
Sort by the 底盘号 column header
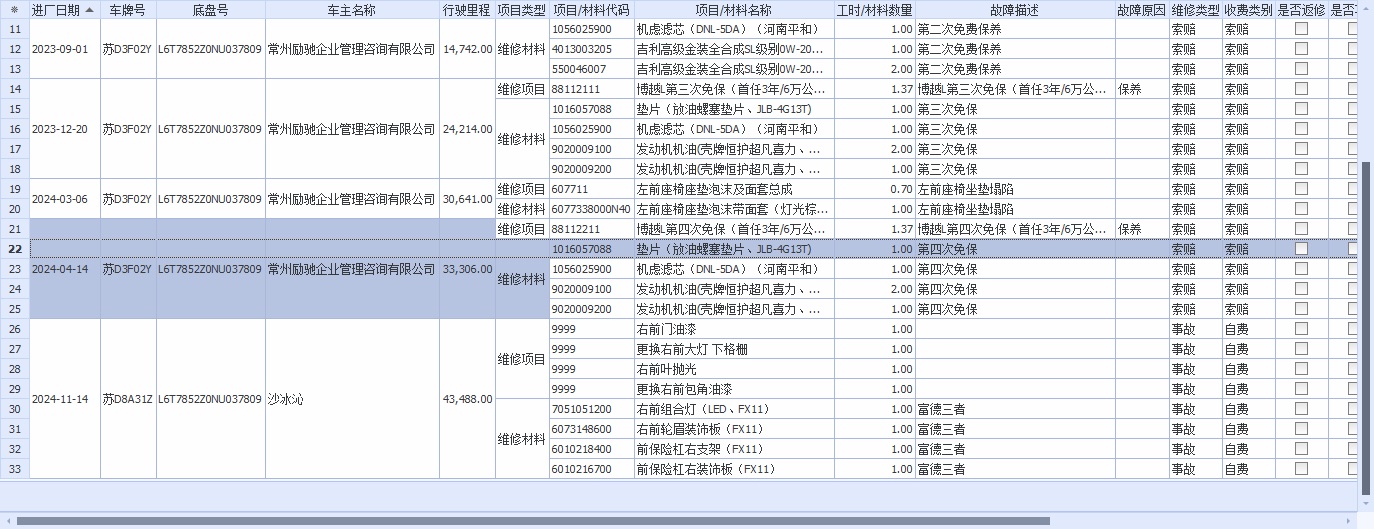[210, 10]
